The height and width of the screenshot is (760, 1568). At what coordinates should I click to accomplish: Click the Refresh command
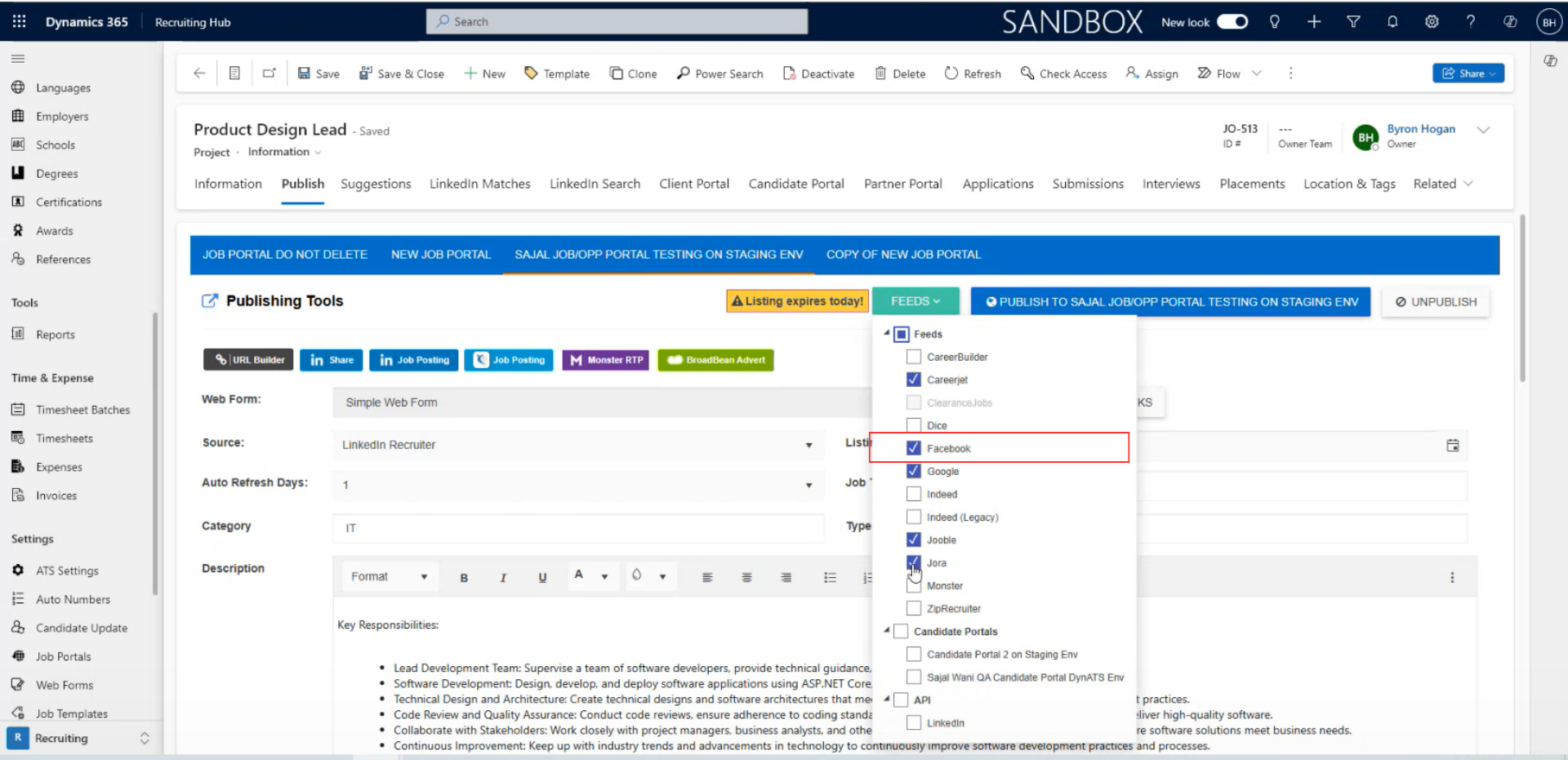click(x=973, y=73)
